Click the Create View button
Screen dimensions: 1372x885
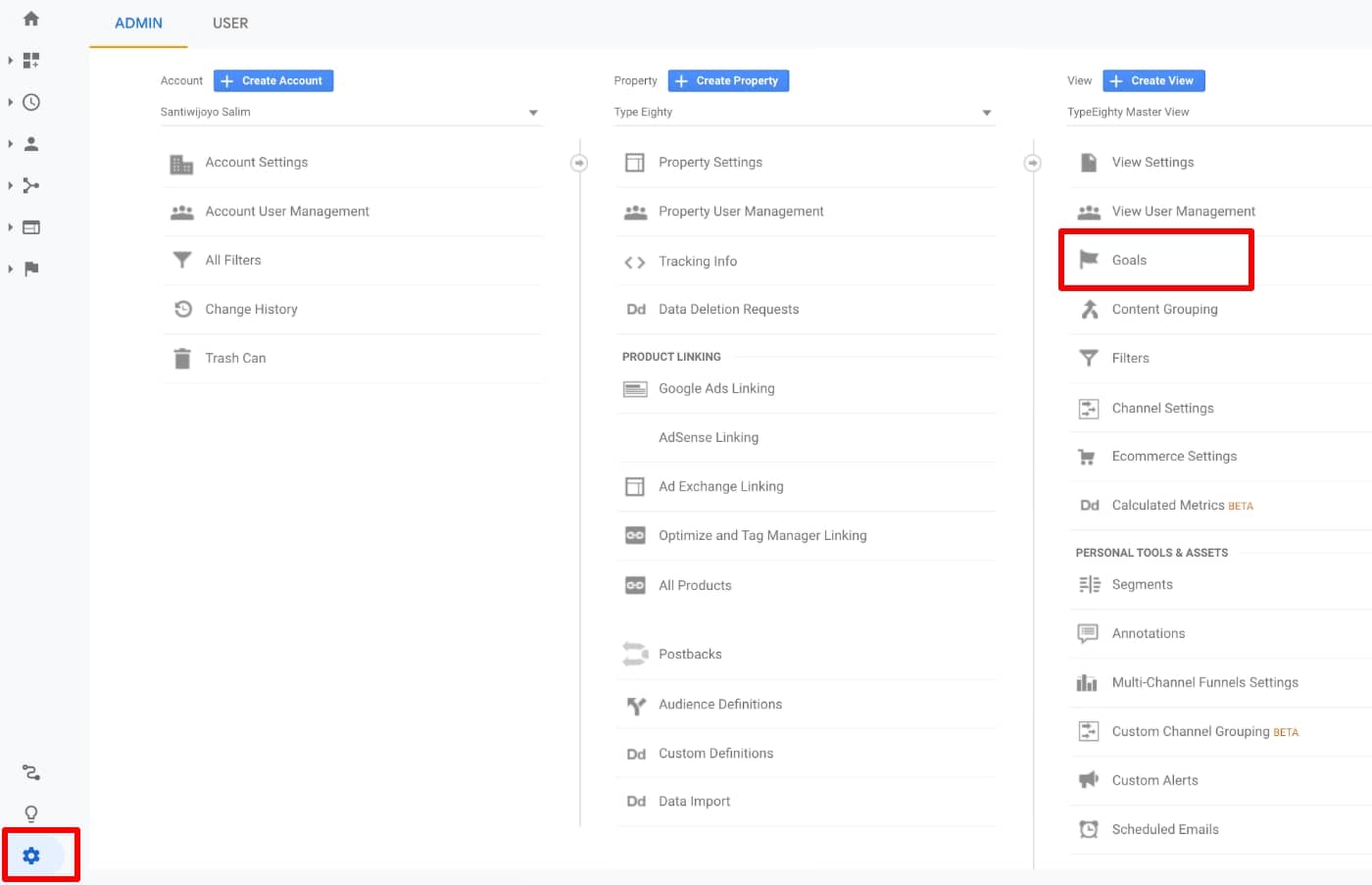pos(1153,80)
